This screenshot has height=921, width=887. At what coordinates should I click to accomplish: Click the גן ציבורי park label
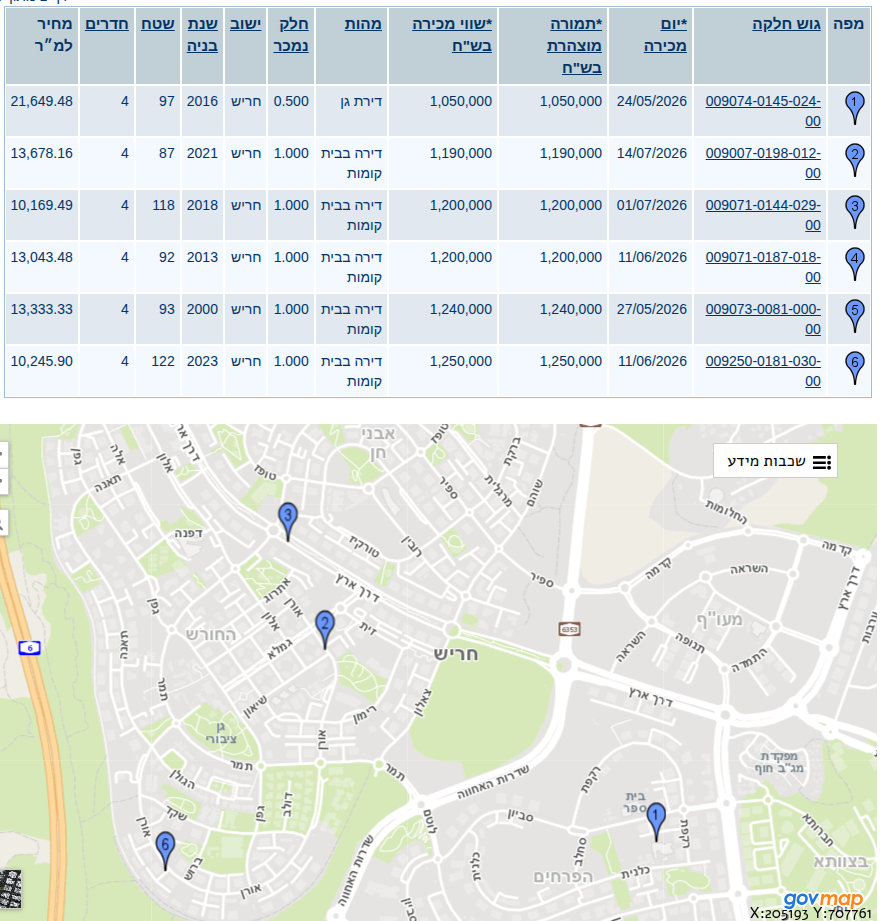(221, 733)
